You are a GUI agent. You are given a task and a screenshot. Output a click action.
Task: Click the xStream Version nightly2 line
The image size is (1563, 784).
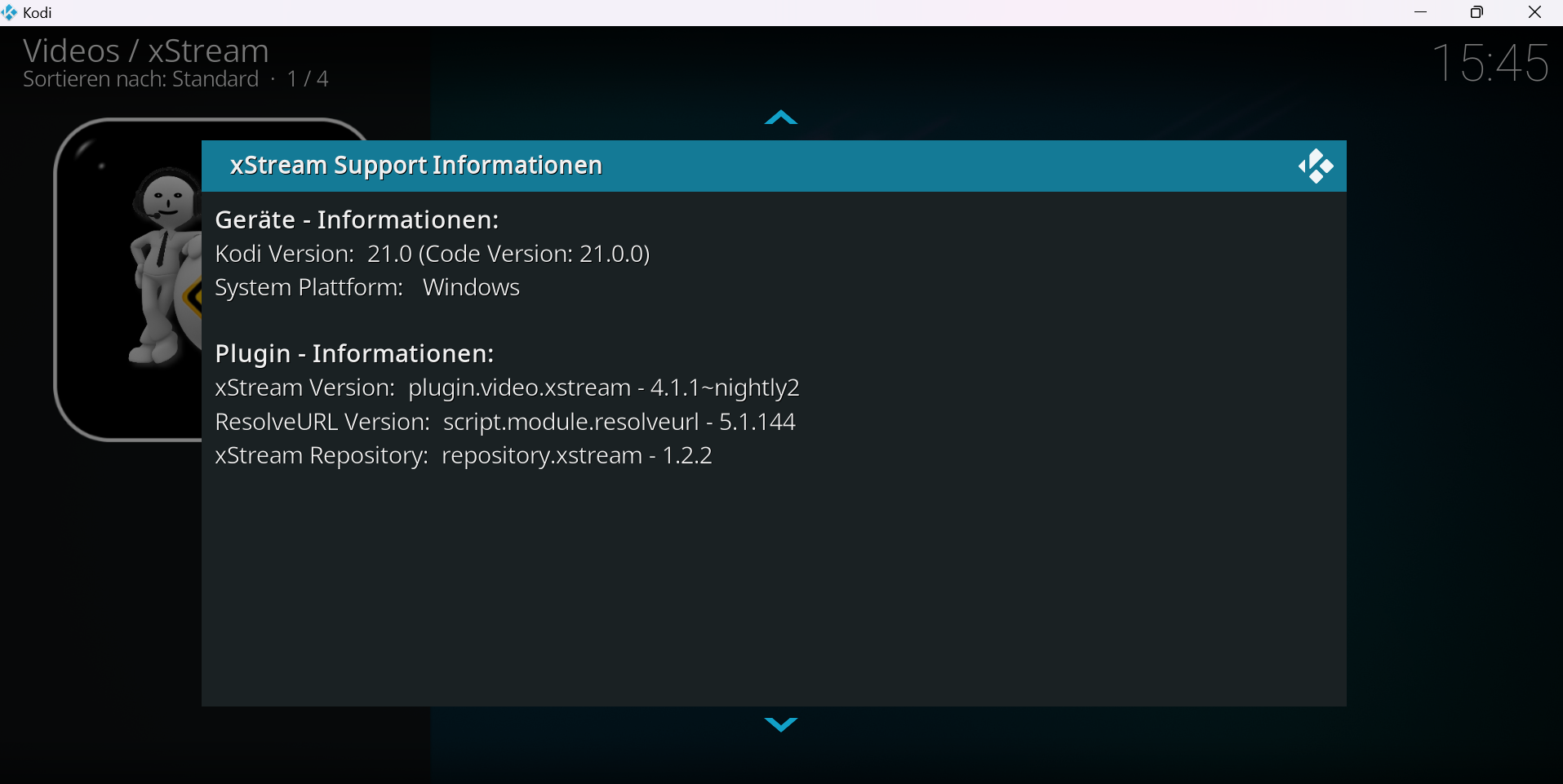(x=507, y=388)
